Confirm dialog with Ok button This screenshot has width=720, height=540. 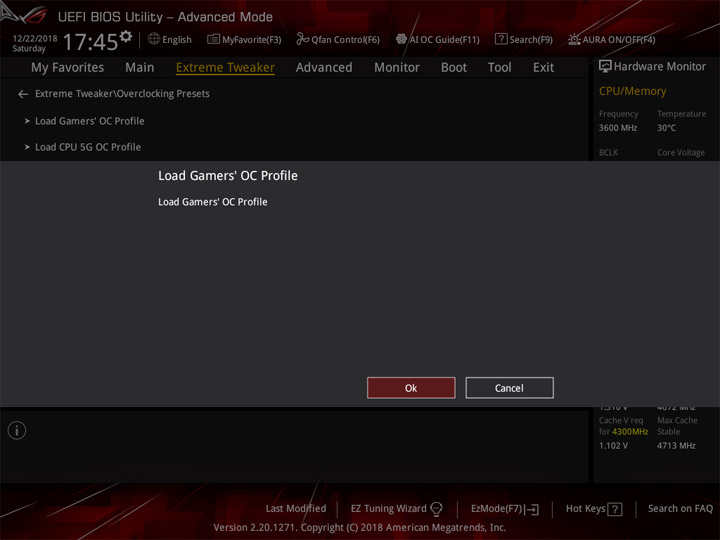[411, 388]
